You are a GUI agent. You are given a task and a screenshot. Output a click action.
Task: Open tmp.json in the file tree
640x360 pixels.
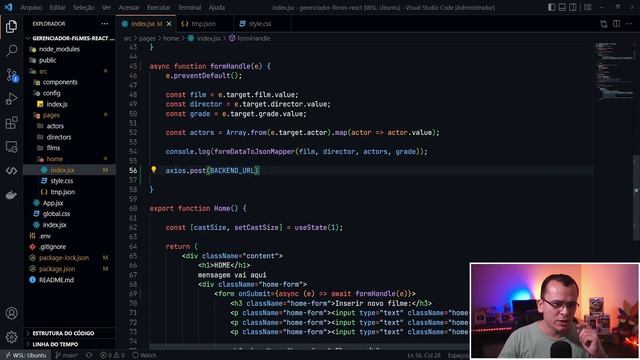(x=69, y=192)
